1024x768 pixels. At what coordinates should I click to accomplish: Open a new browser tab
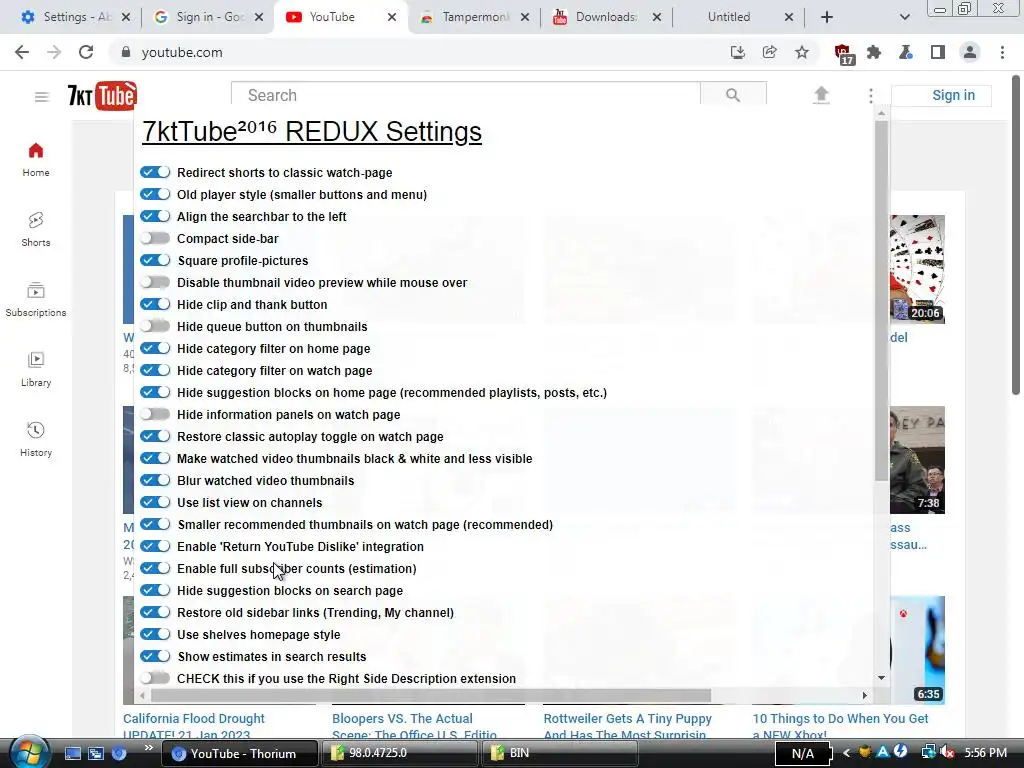[827, 17]
